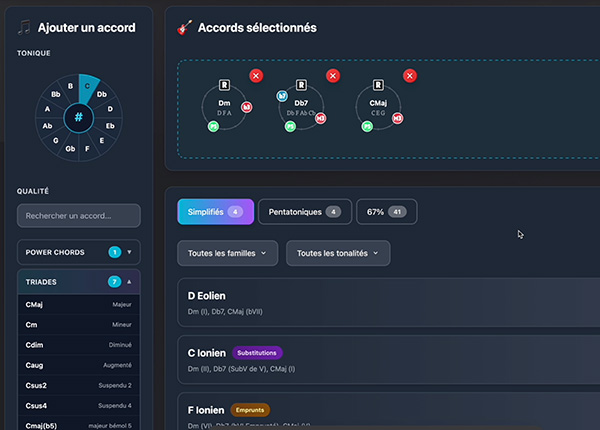Screen dimensions: 600x430
Task: Click the P5 badge on Dm chord
Action: coord(213,127)
